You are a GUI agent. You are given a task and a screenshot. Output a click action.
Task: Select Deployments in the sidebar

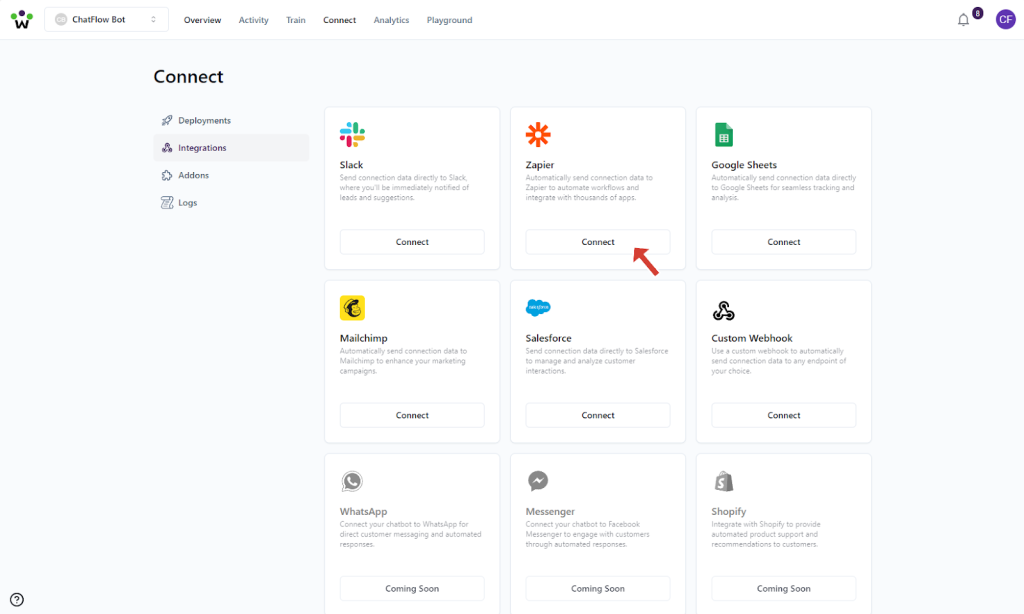204,121
